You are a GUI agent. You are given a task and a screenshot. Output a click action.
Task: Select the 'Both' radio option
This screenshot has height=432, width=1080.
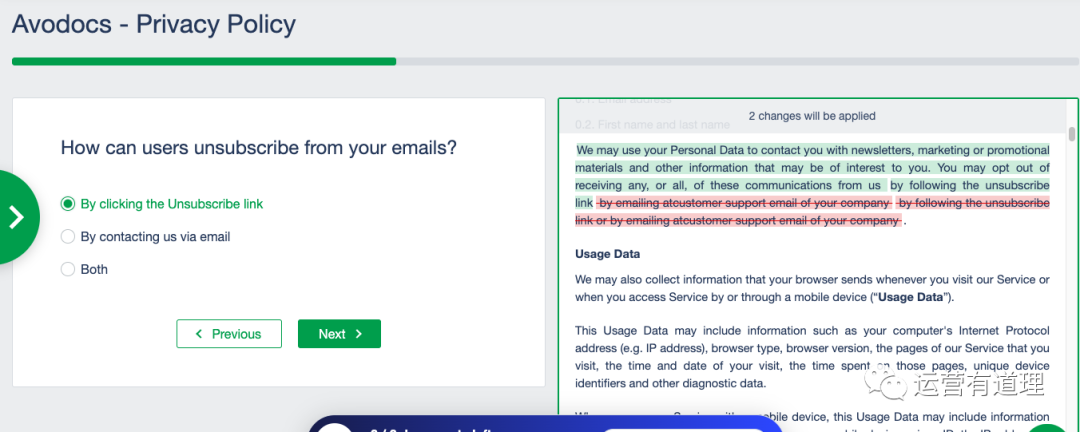tap(68, 269)
